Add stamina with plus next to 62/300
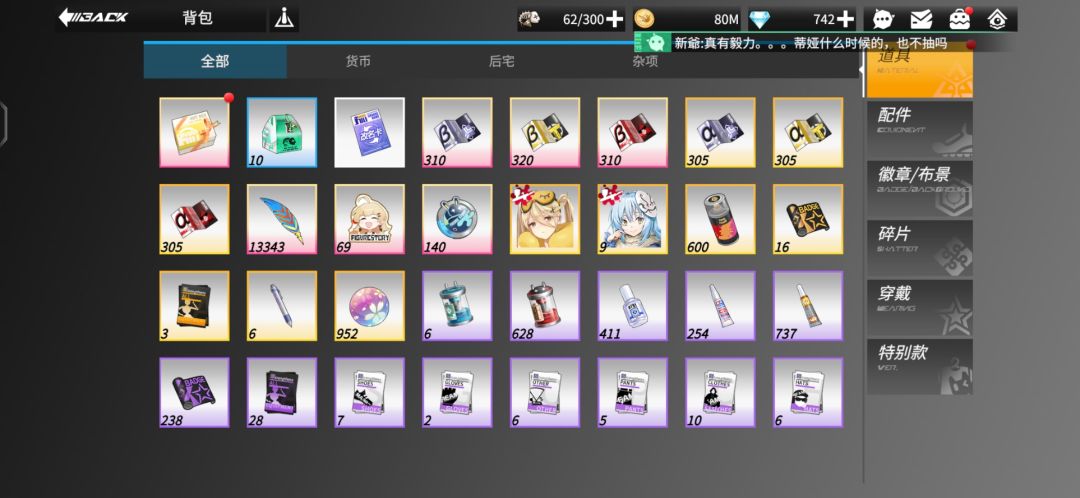This screenshot has height=498, width=1080. [615, 19]
